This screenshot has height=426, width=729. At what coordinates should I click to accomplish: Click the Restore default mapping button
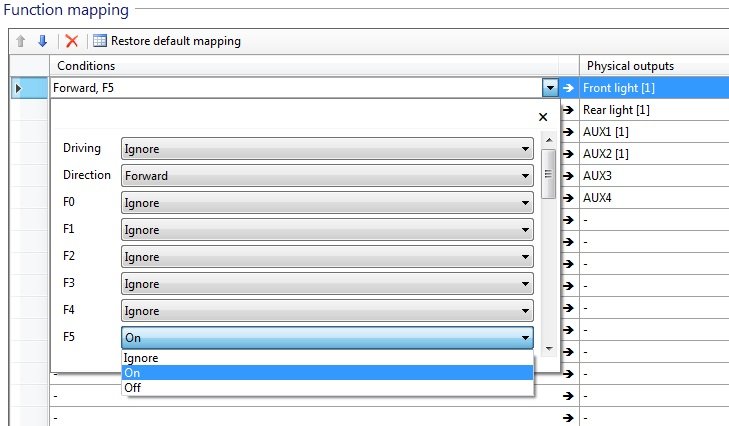[167, 41]
